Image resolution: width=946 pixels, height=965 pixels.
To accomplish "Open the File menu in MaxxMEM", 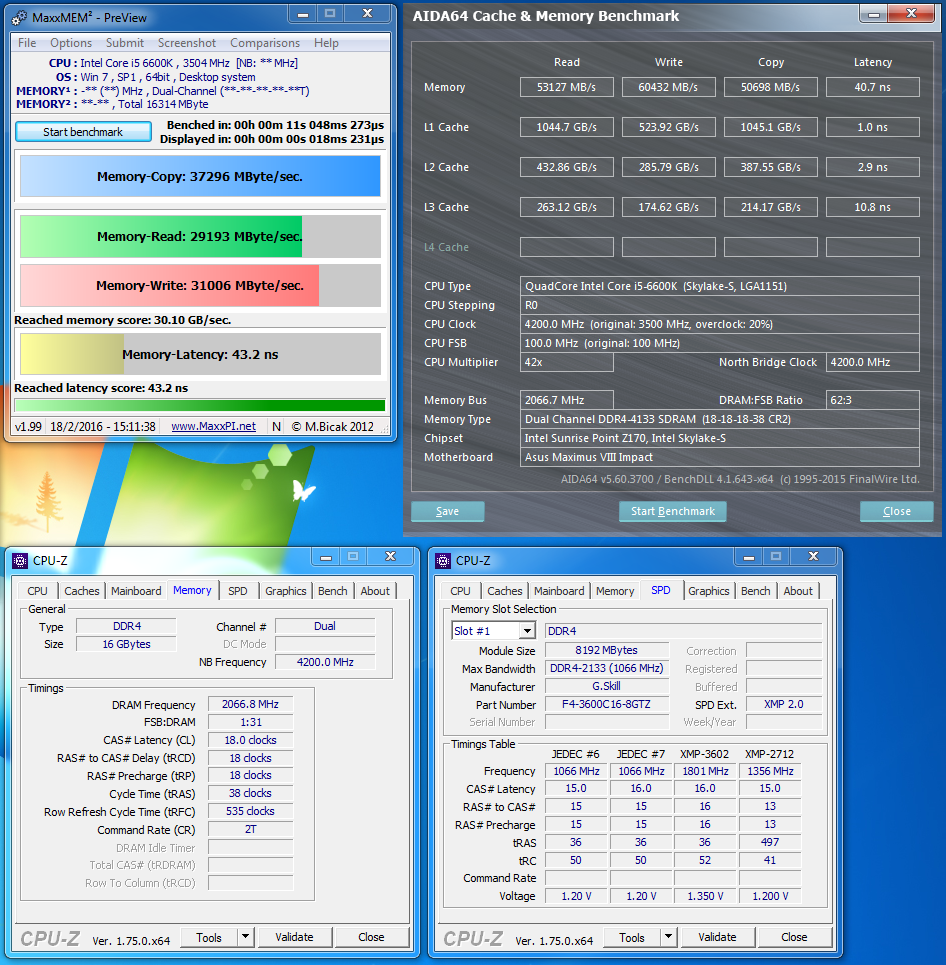I will [x=27, y=43].
